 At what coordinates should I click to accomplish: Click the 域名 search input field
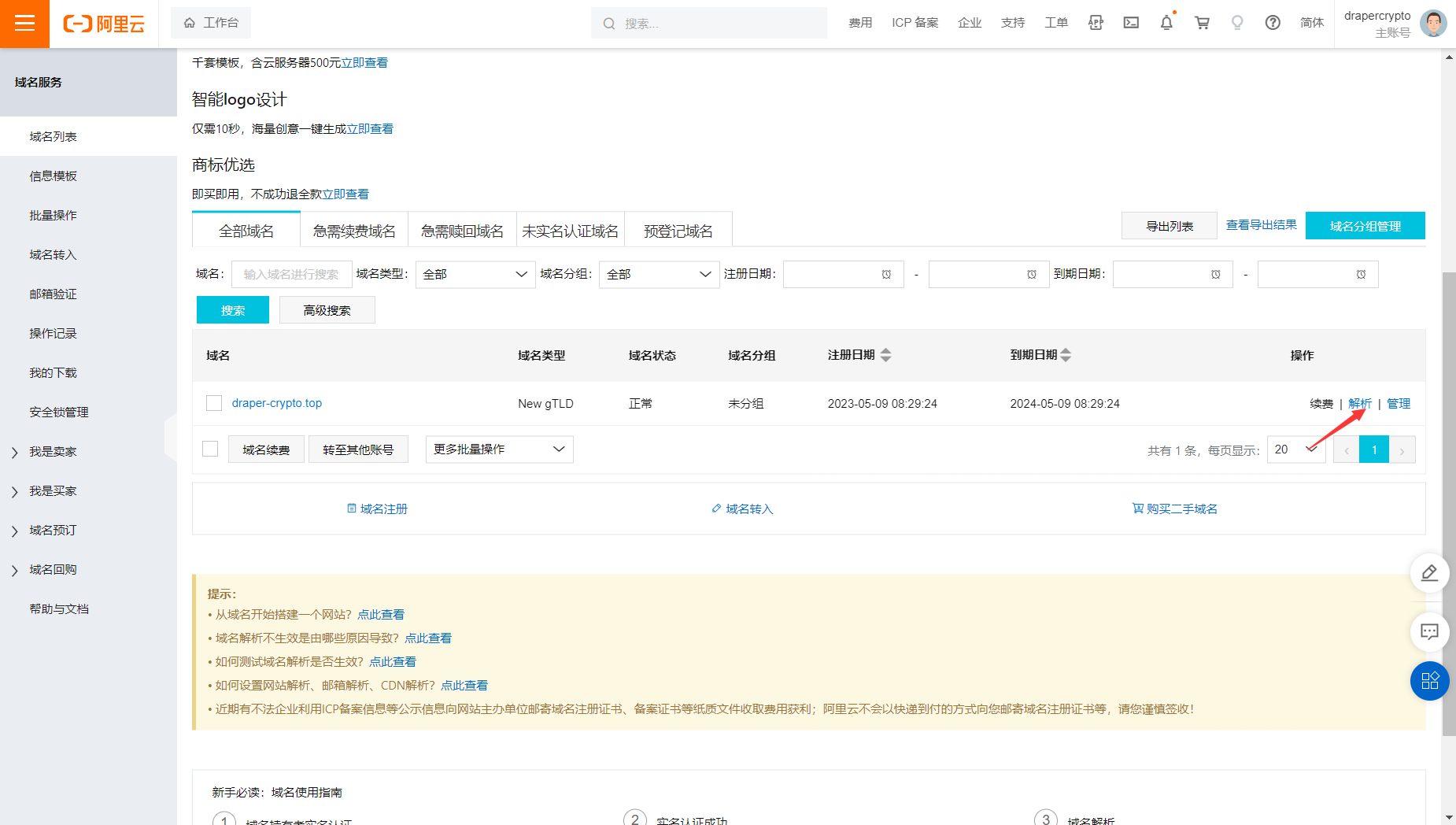tap(291, 274)
